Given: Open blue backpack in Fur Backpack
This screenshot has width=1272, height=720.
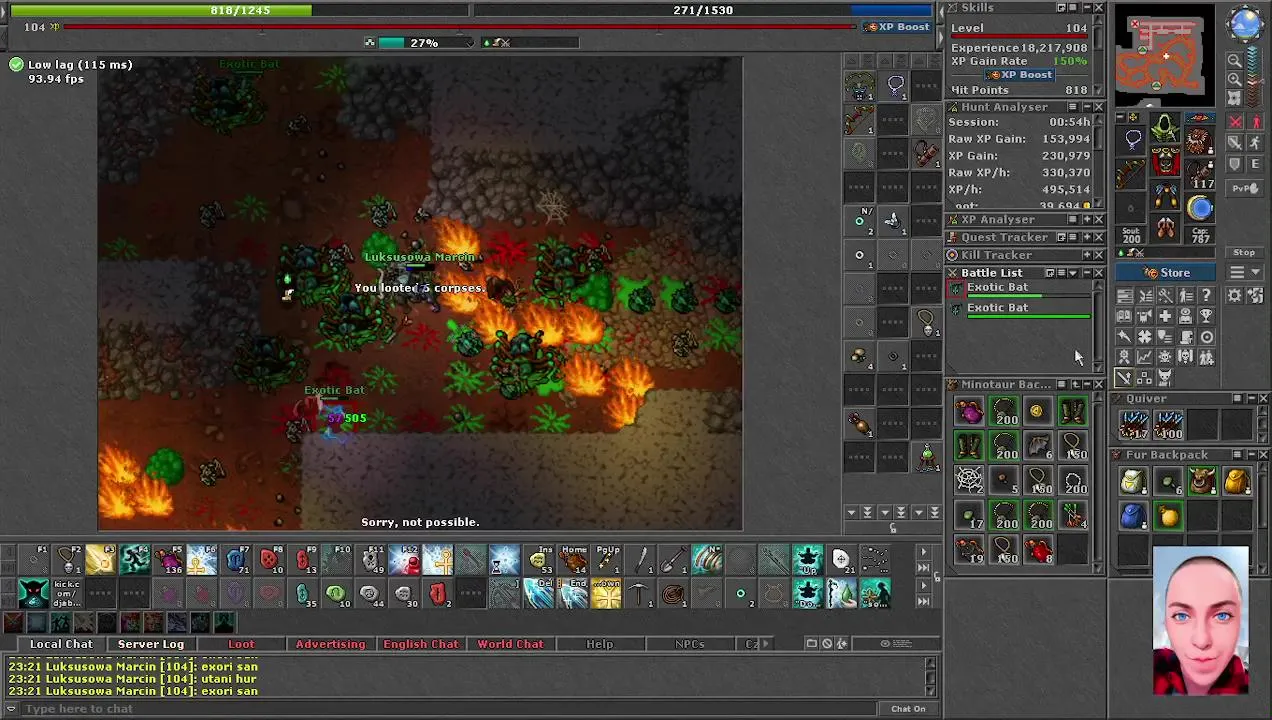Looking at the screenshot, I should [x=1133, y=515].
